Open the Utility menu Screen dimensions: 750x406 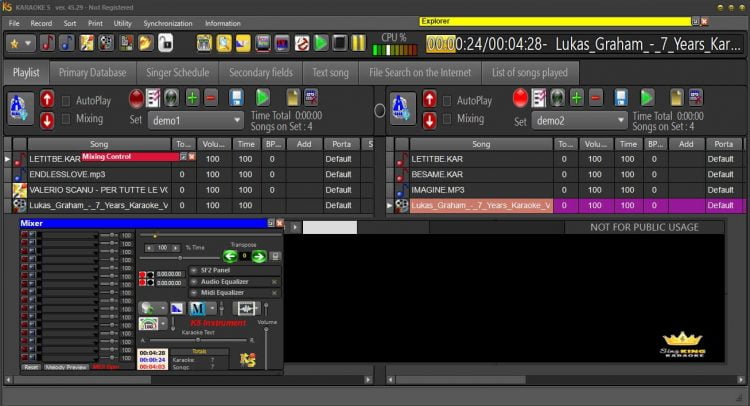[x=122, y=23]
